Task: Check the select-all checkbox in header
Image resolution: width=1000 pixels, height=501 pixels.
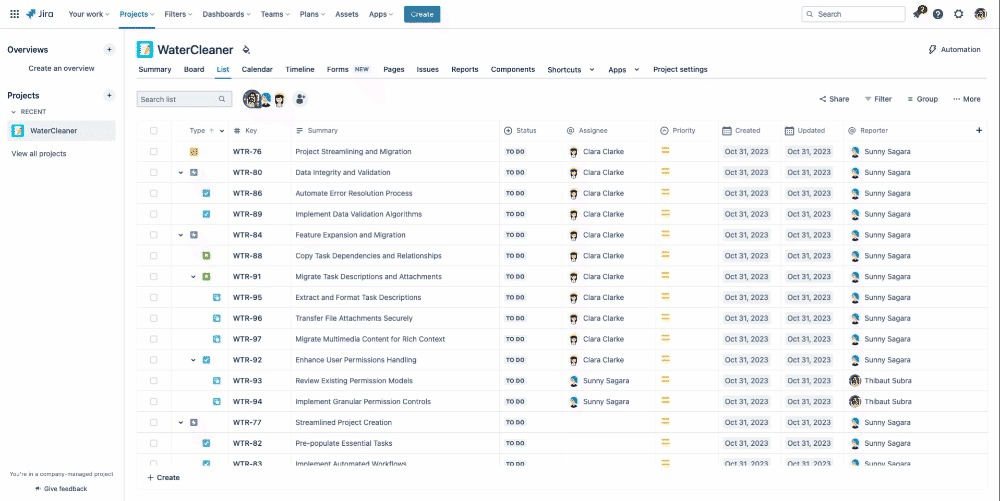Action: [153, 131]
